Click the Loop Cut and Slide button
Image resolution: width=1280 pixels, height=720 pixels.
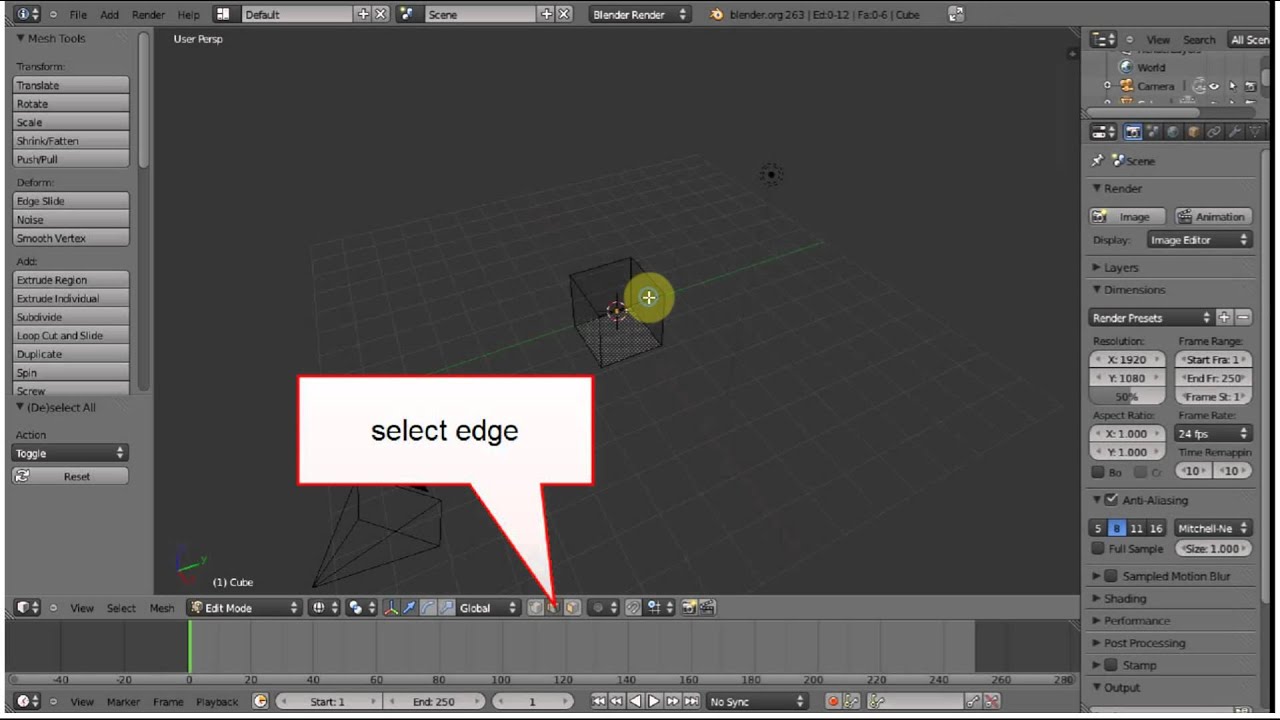(x=70, y=335)
